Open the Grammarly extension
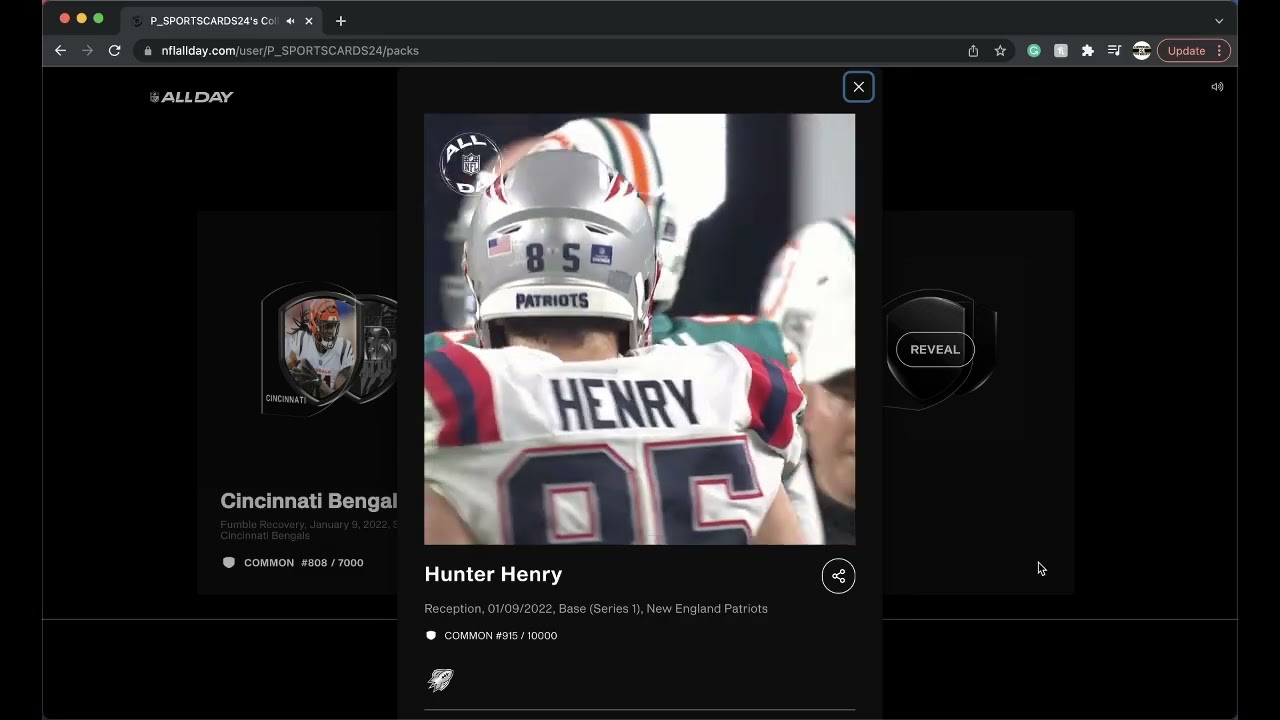 (1034, 51)
